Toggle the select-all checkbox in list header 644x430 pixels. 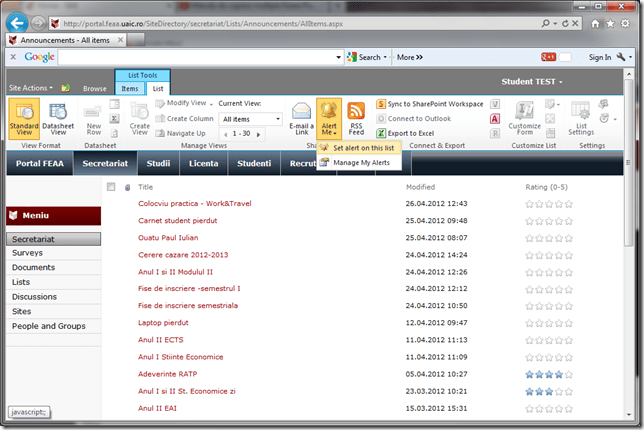click(x=111, y=187)
